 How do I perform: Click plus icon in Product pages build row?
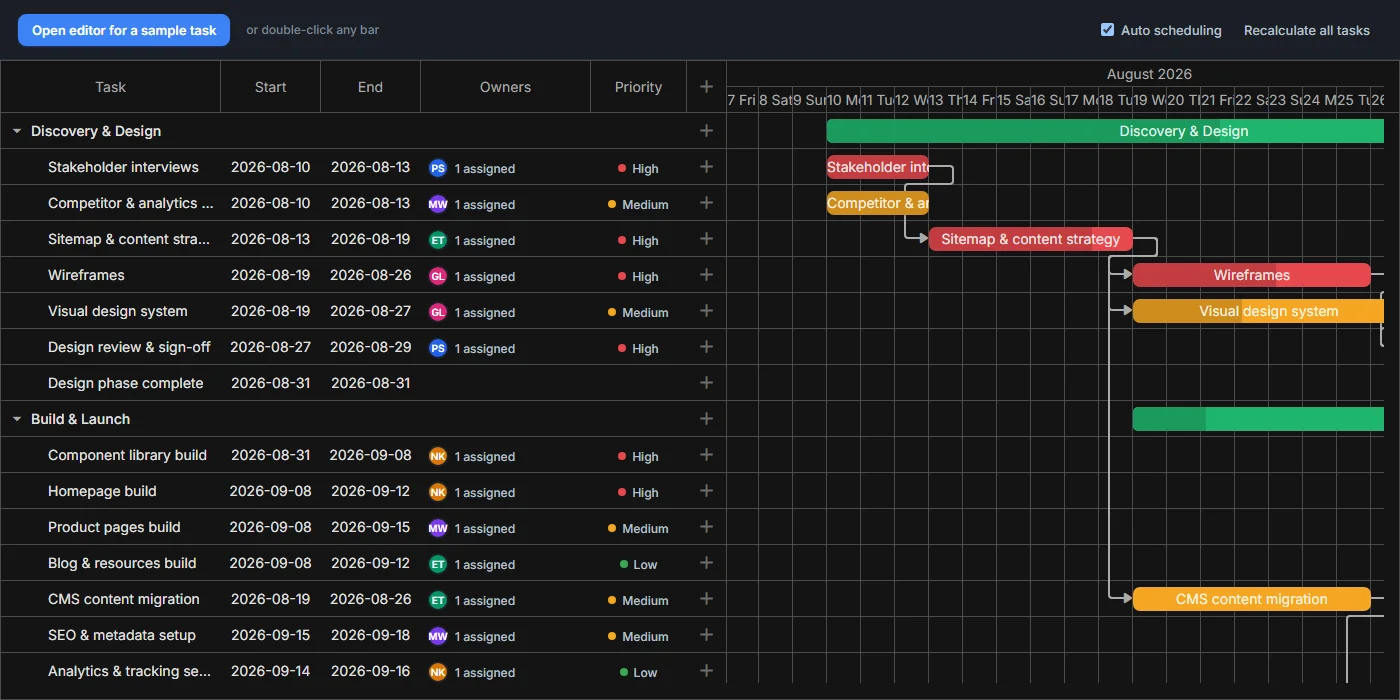706,527
